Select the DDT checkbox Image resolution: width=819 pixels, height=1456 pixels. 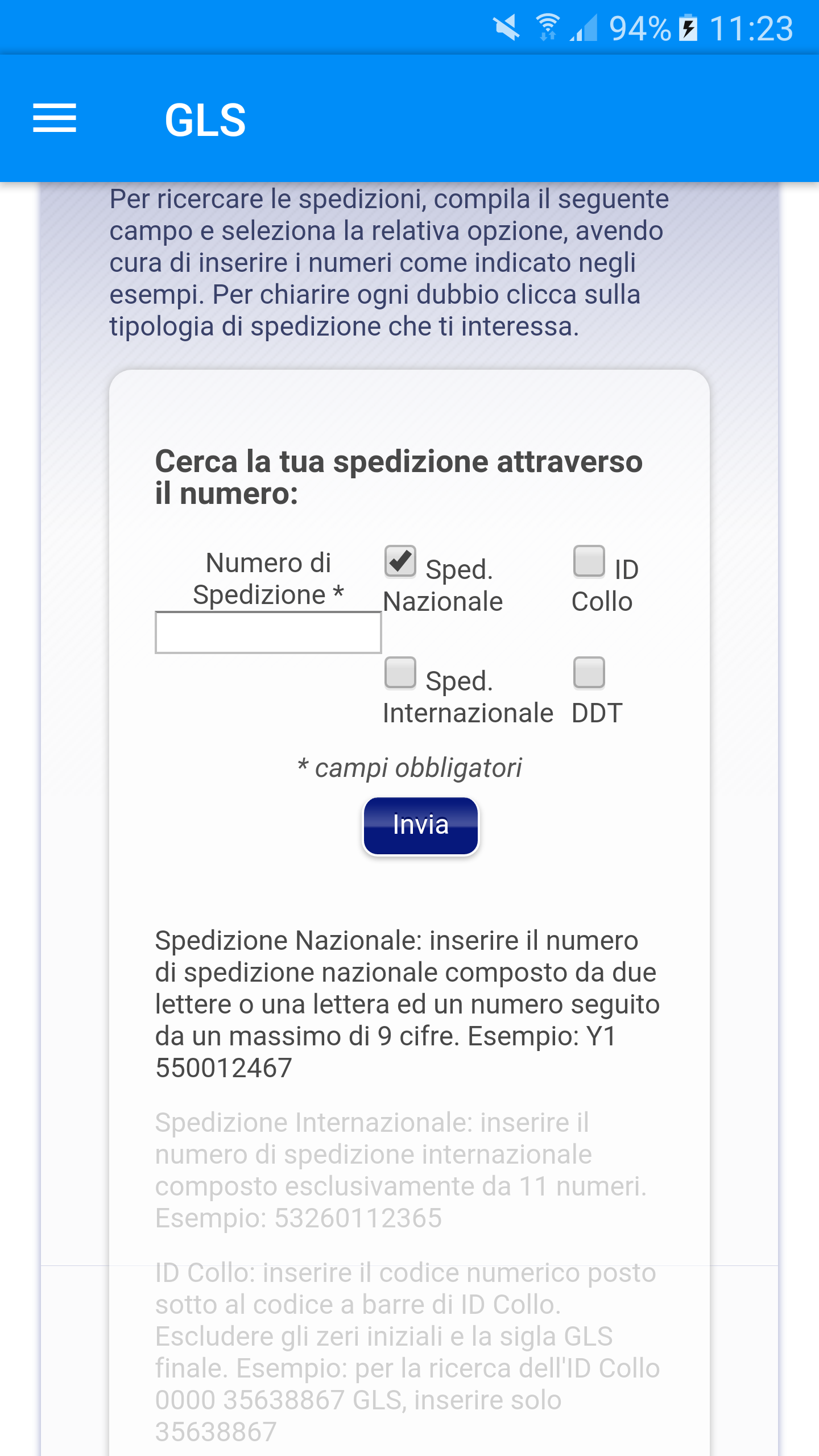point(589,673)
